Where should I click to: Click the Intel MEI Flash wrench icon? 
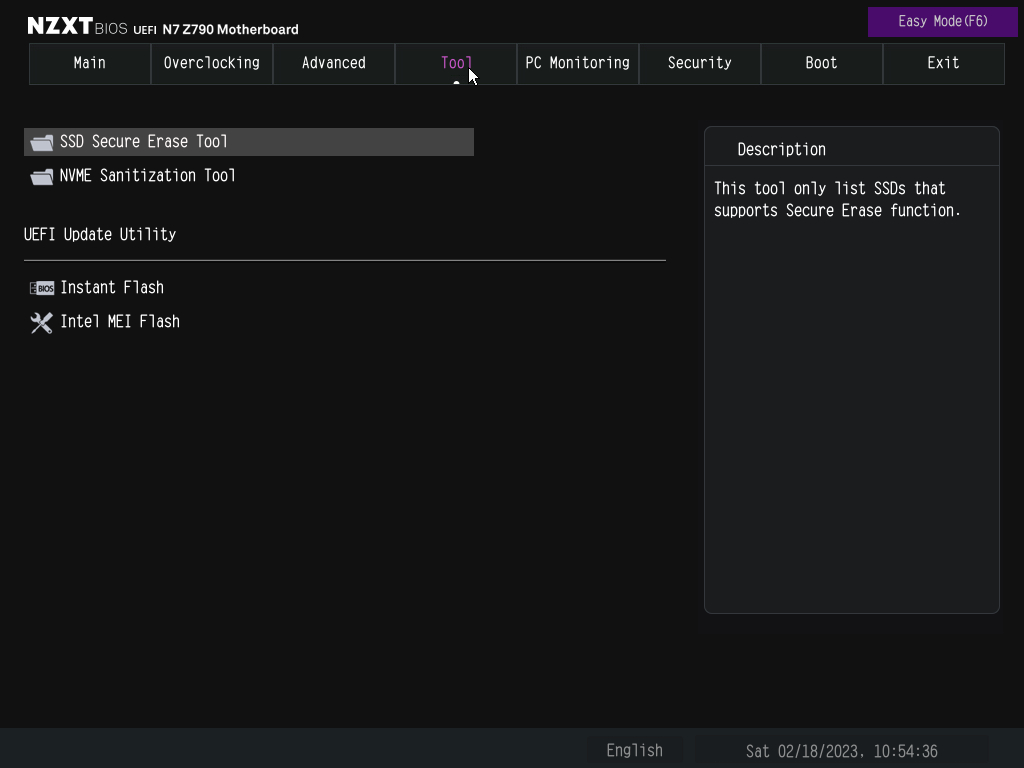41,321
